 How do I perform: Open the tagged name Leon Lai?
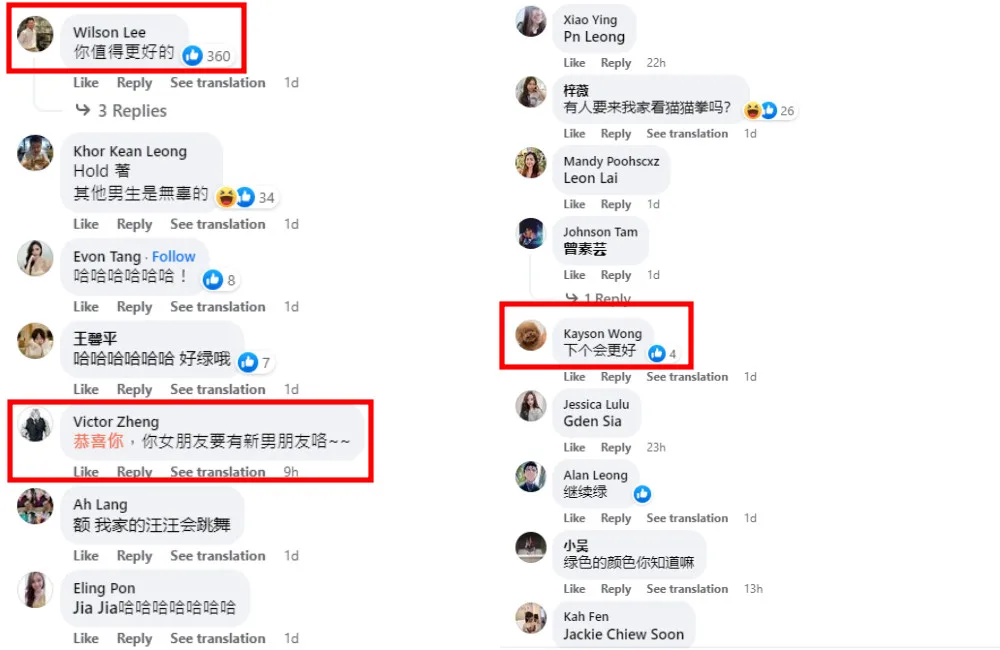[591, 179]
